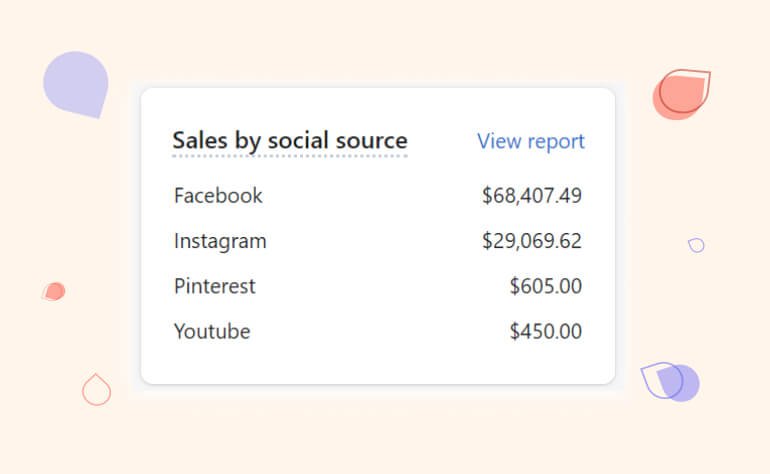Click the Youtube source label
770x474 pixels.
coord(212,331)
